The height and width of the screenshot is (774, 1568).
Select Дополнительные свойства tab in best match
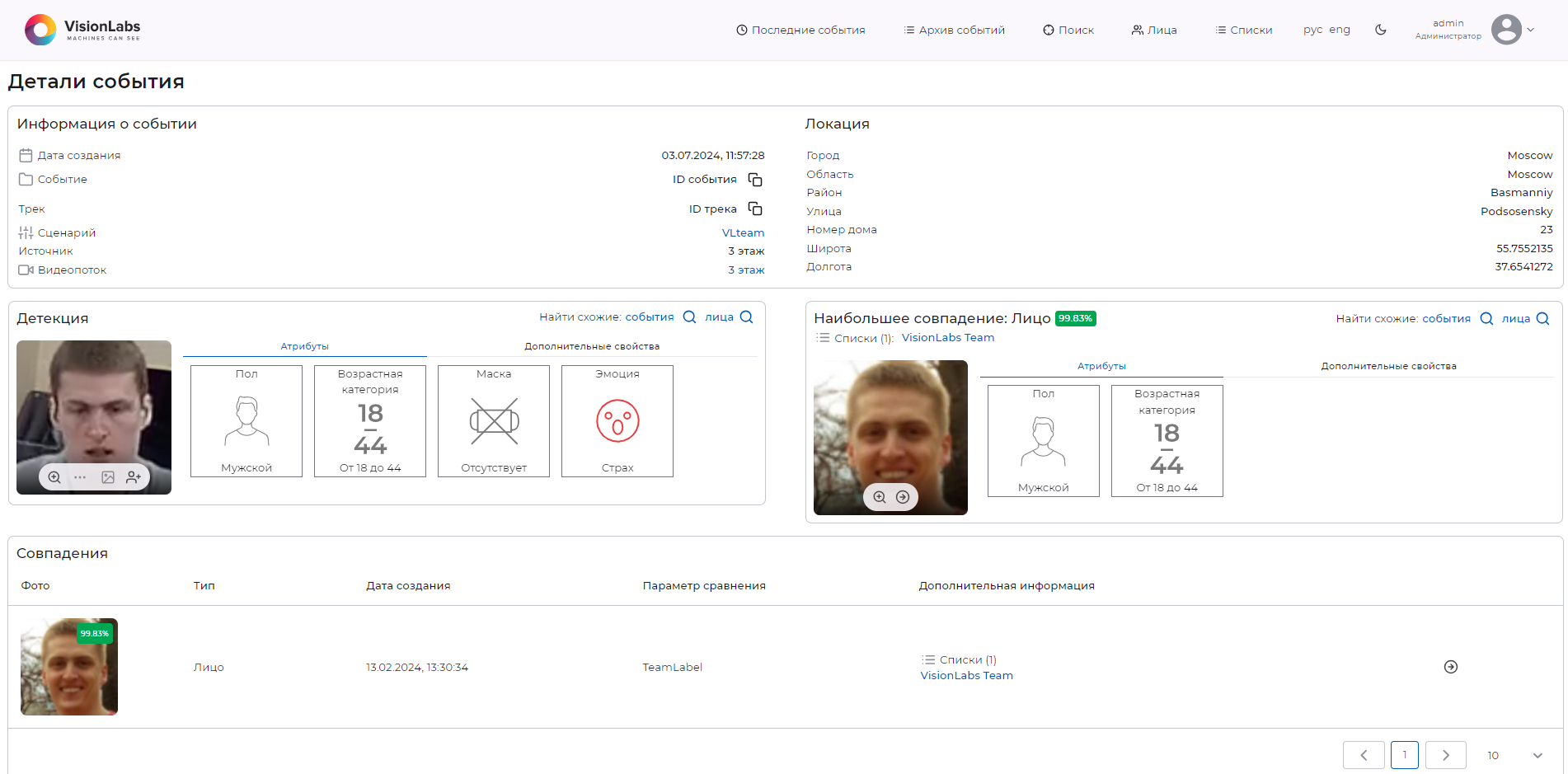pyautogui.click(x=1388, y=366)
